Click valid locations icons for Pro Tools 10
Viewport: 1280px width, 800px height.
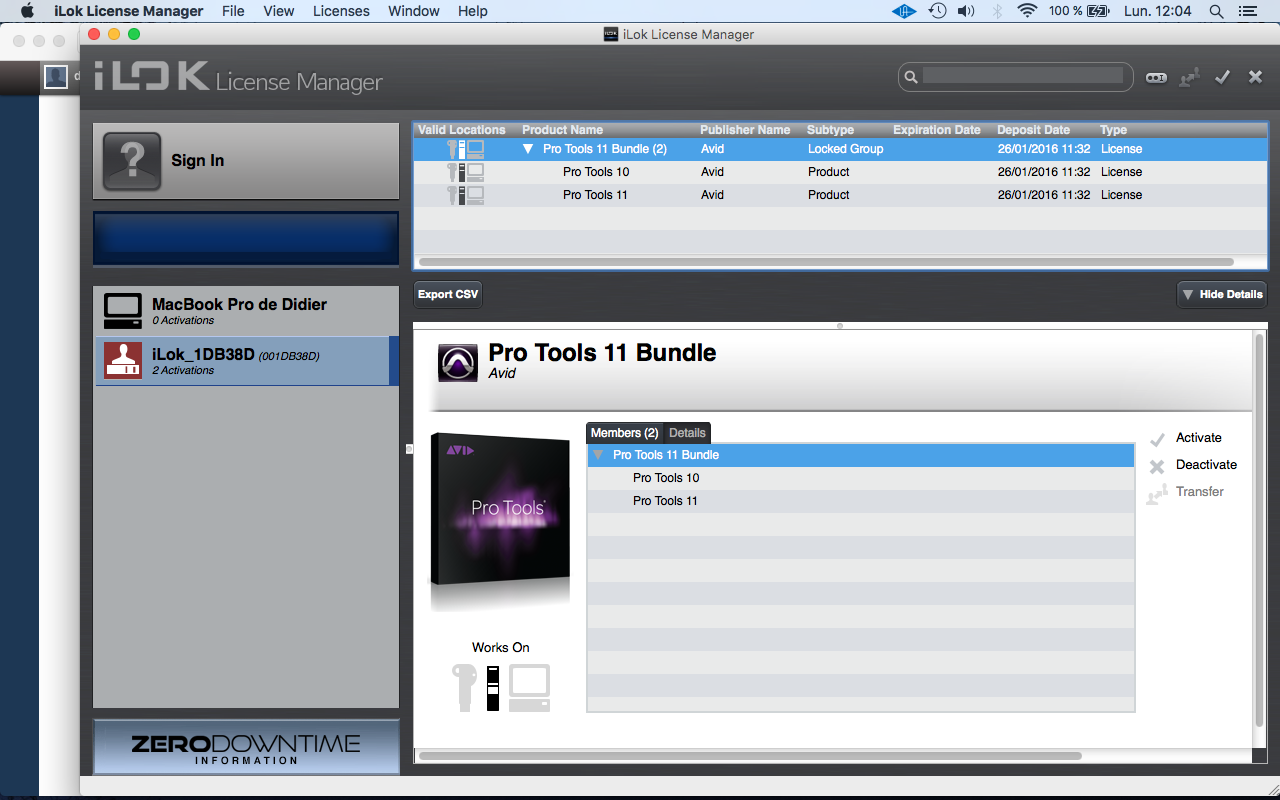[x=466, y=172]
